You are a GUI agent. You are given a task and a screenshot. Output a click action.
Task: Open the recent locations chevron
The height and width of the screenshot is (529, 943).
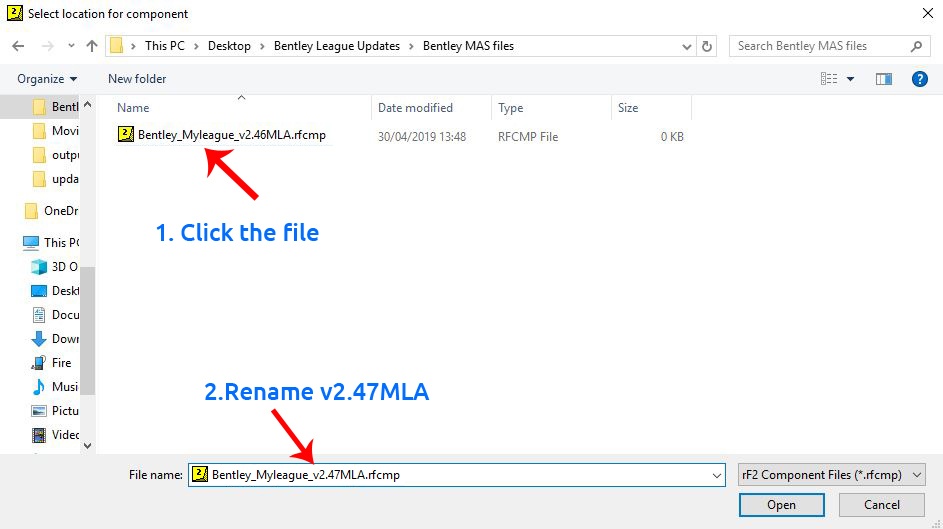(71, 46)
